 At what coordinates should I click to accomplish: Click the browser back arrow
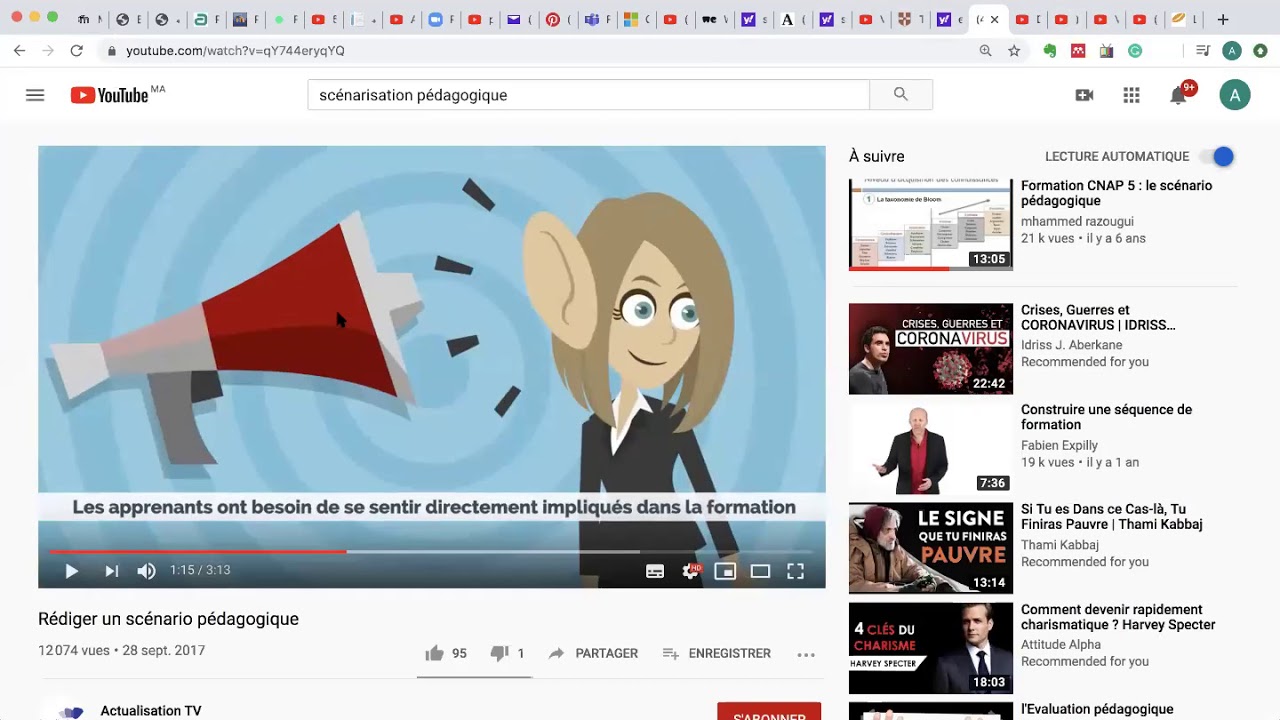tap(19, 50)
